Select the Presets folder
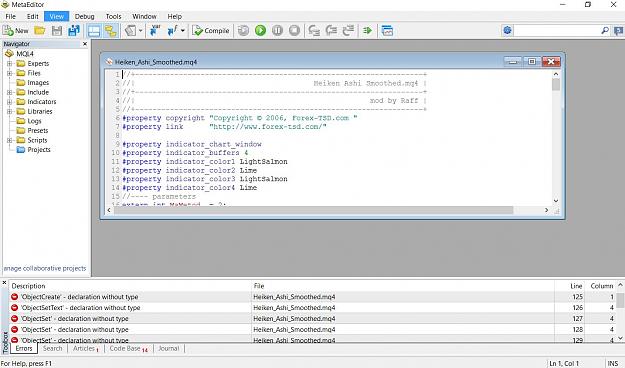 37,130
